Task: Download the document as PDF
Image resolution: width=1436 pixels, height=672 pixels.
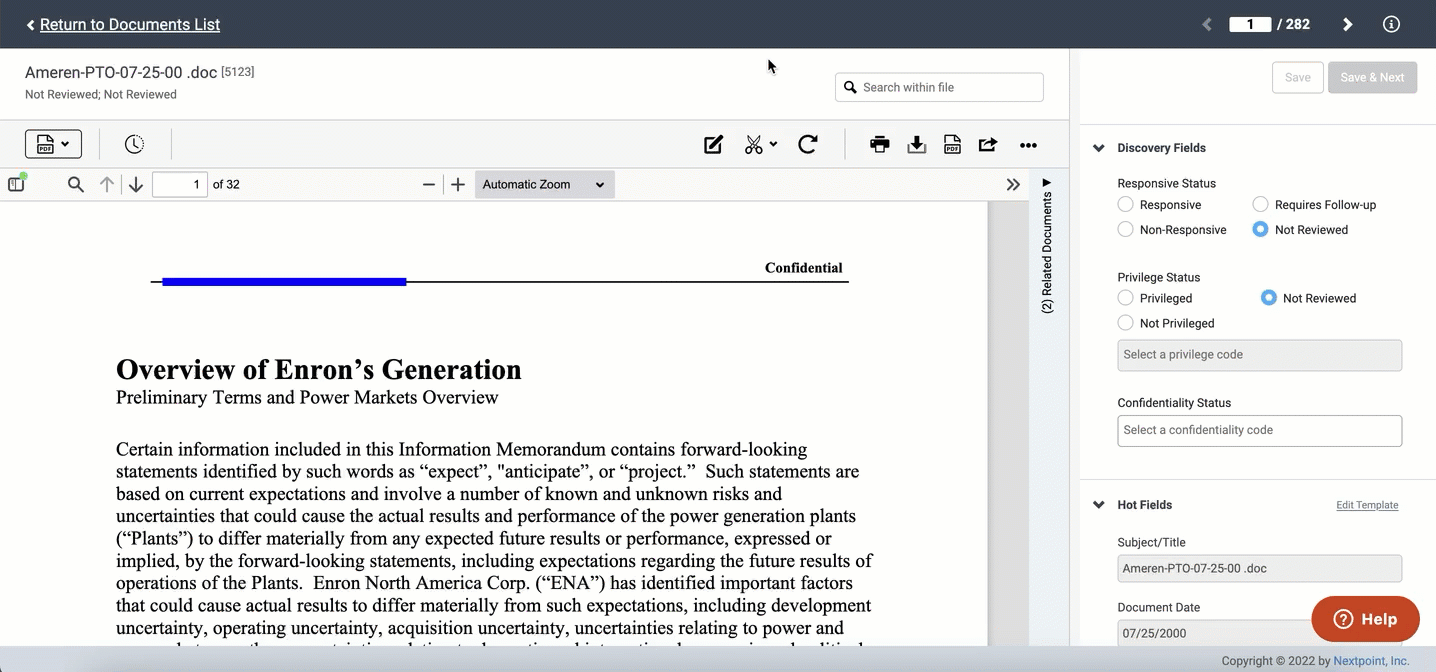Action: coord(952,145)
